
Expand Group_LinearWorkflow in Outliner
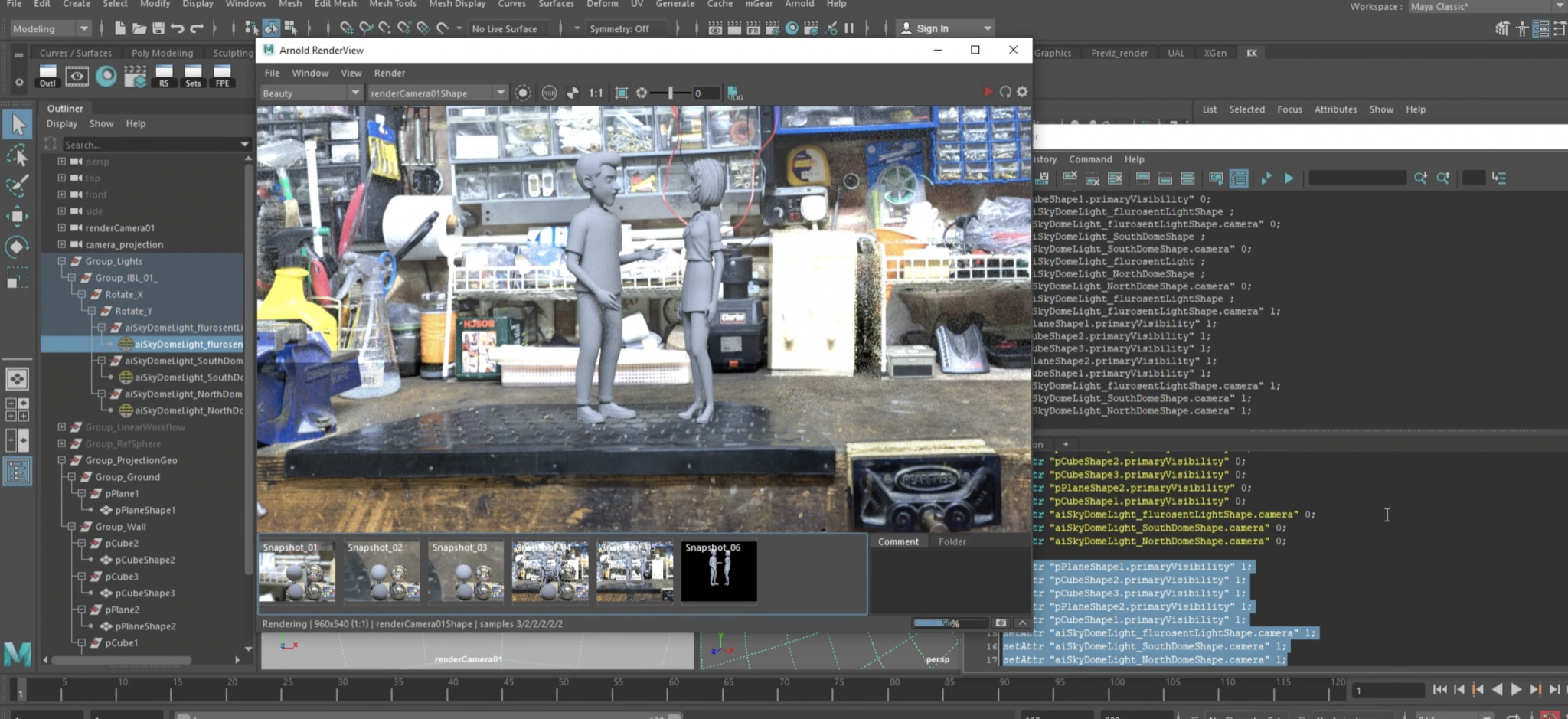pos(62,427)
